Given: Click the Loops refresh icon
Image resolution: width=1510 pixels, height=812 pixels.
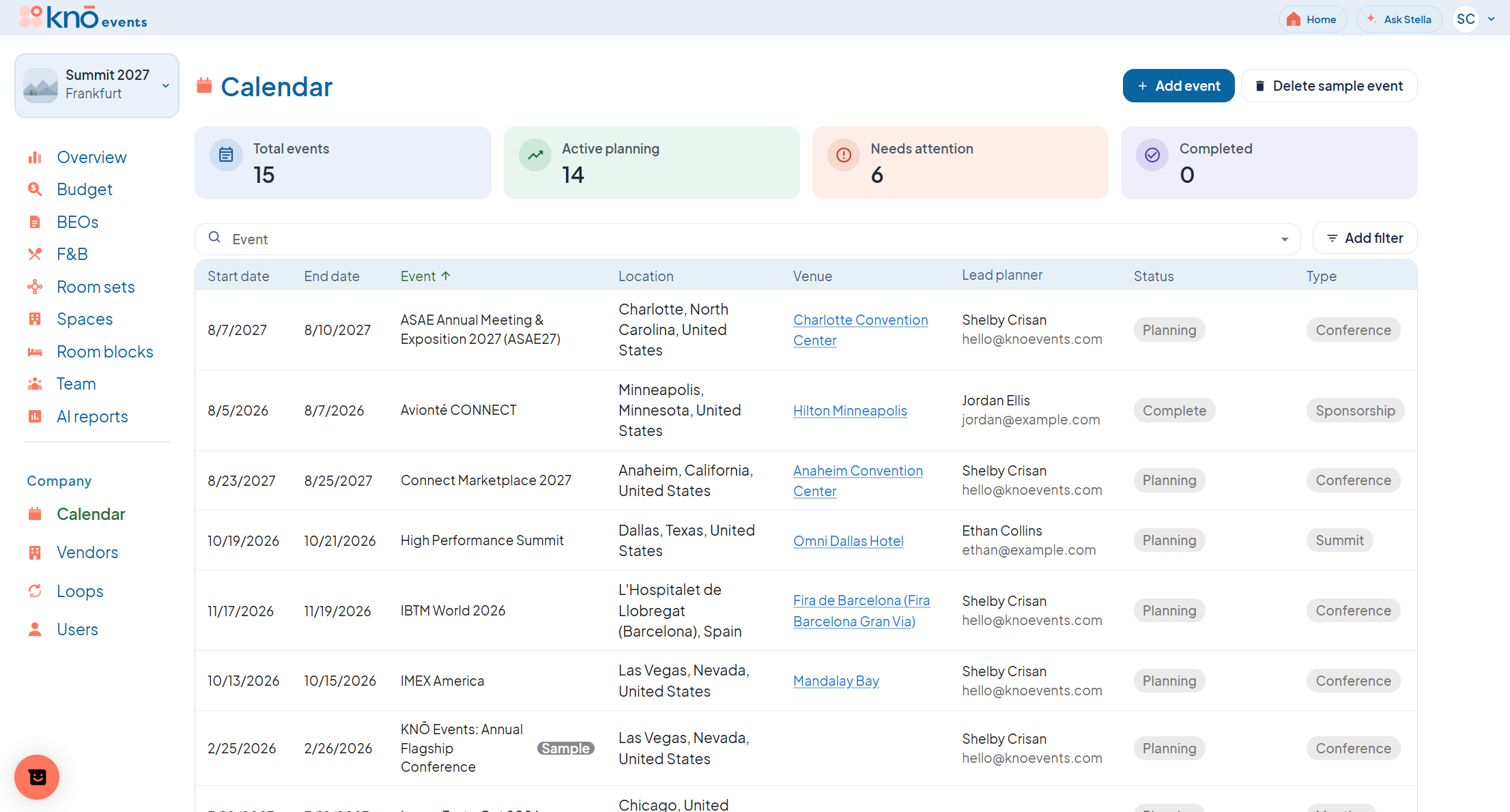Looking at the screenshot, I should click(35, 591).
